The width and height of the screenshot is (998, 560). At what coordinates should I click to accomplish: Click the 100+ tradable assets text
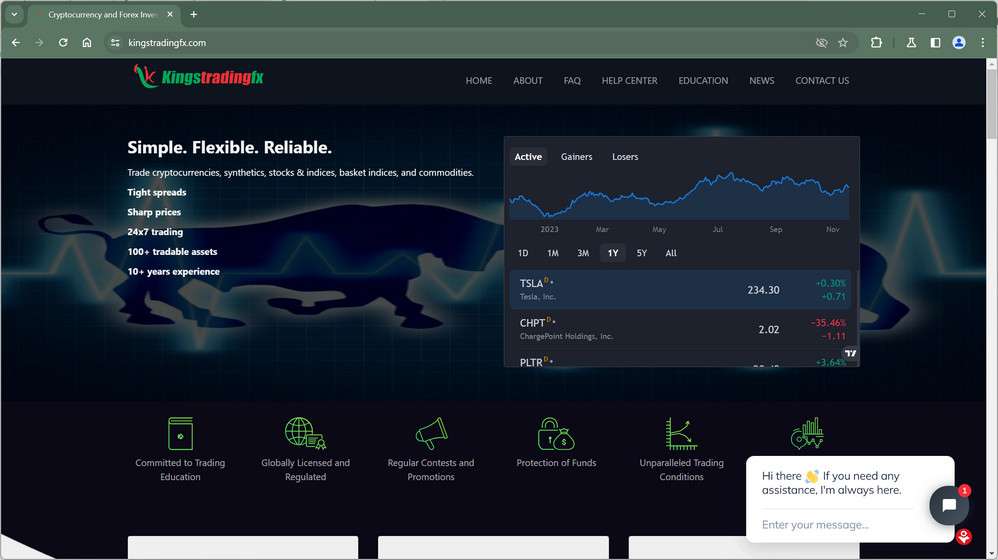click(172, 251)
